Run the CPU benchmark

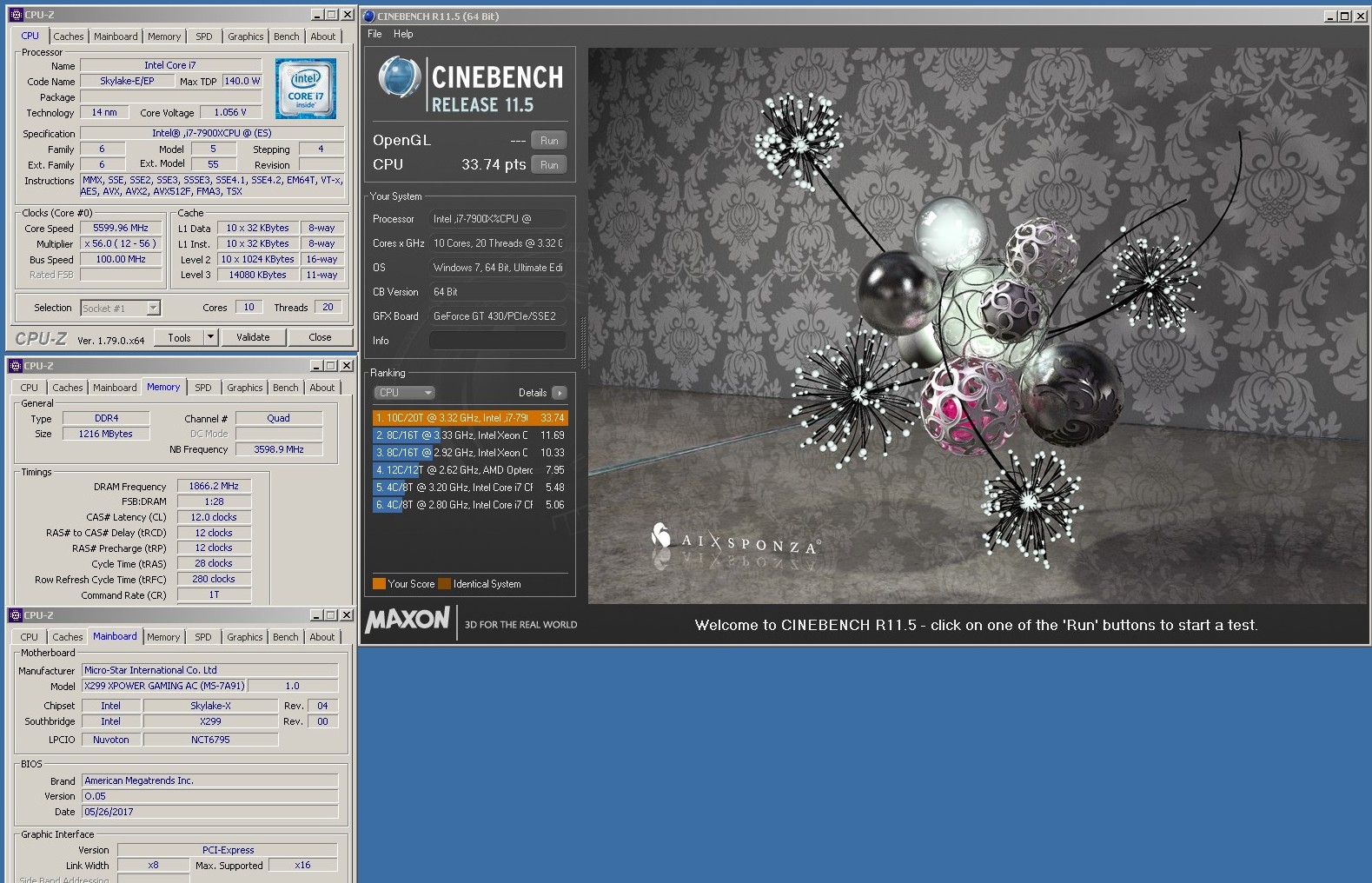pos(549,165)
